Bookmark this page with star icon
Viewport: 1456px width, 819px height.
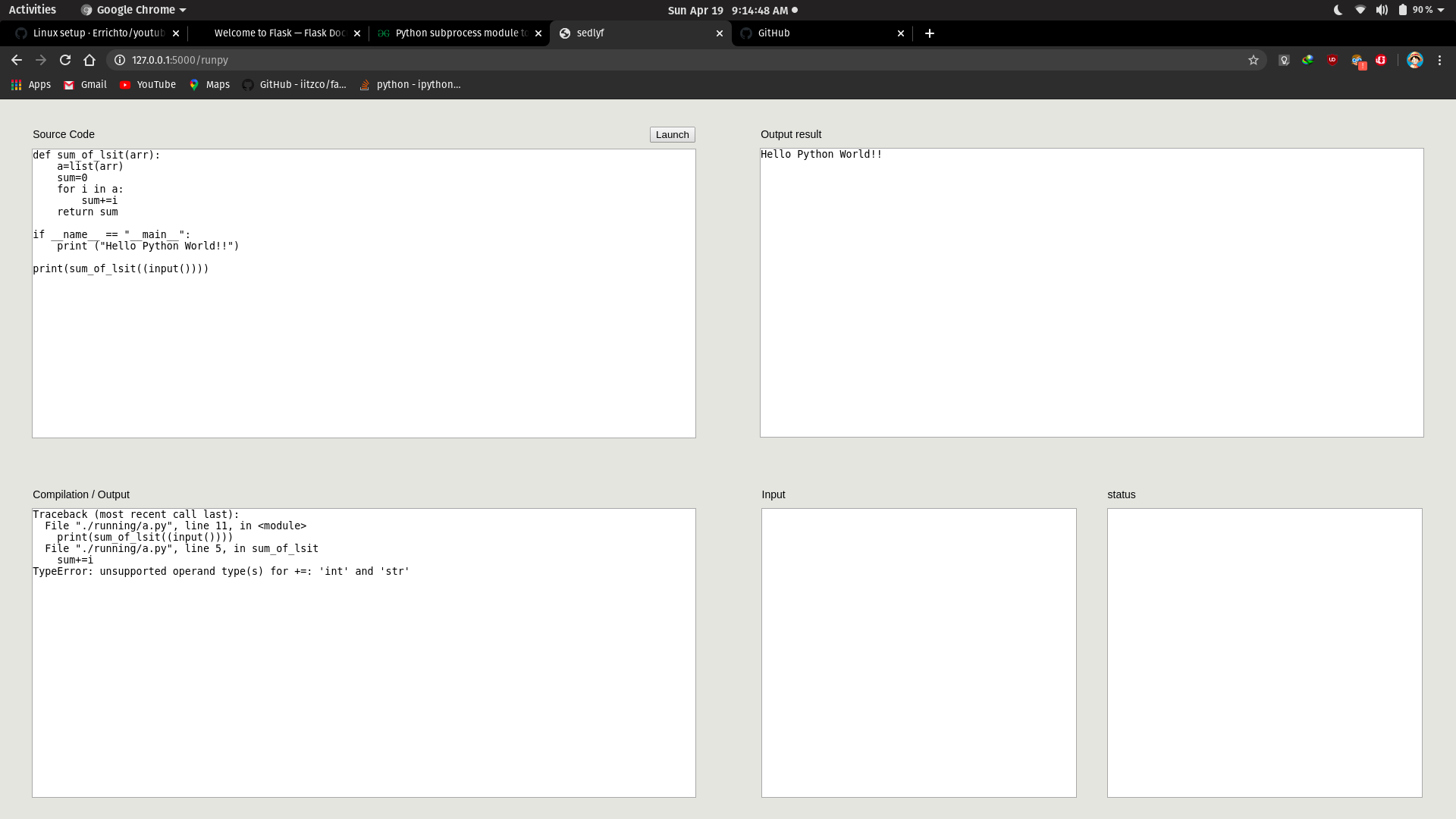click(1254, 60)
